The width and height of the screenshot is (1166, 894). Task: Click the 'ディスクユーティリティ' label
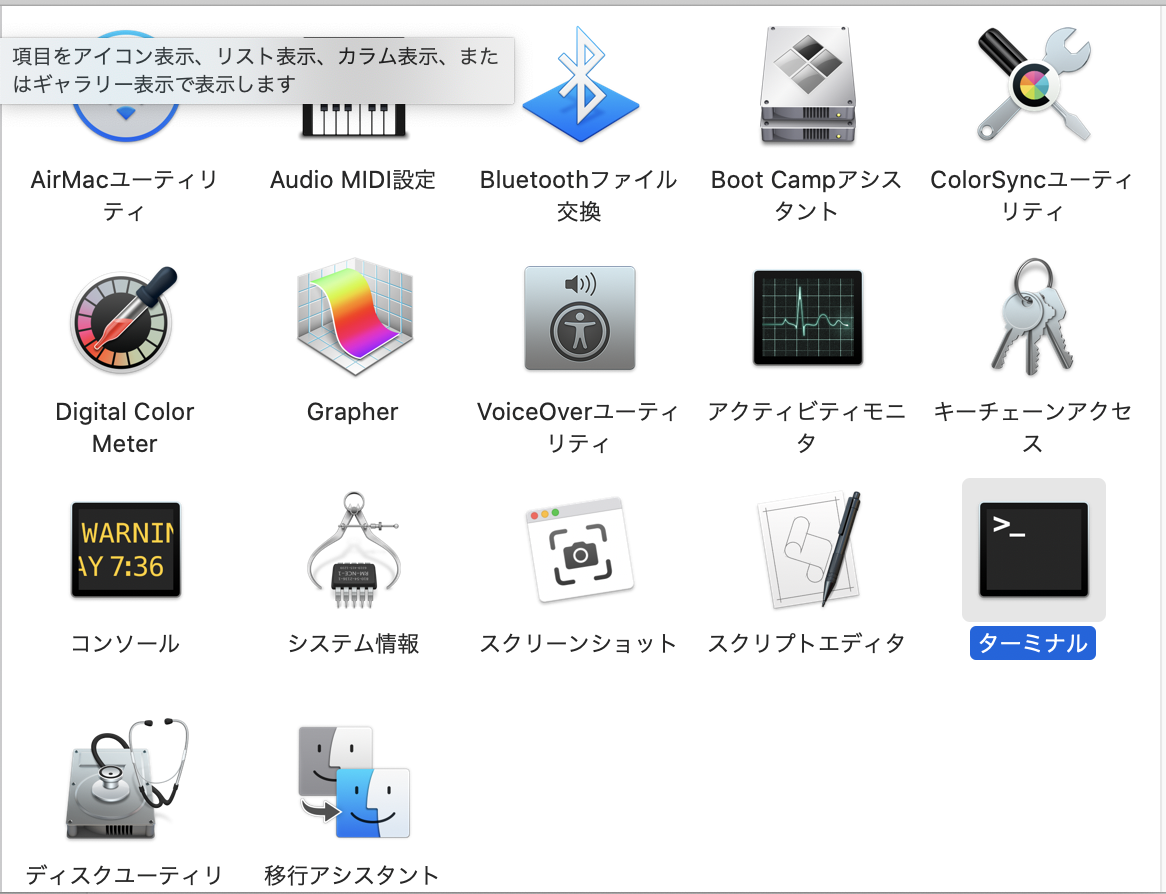tap(124, 875)
